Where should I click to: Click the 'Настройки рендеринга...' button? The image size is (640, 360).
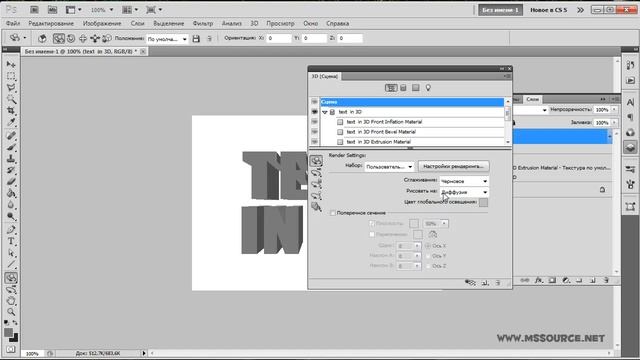pos(453,167)
